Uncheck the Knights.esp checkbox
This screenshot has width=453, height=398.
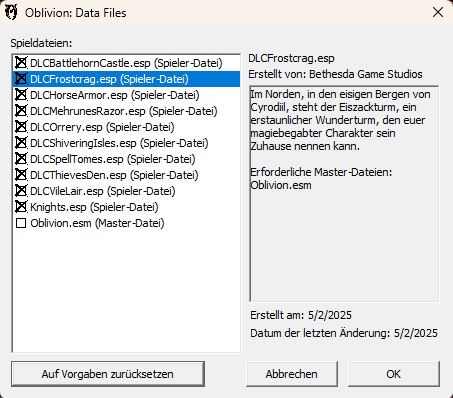coord(21,207)
